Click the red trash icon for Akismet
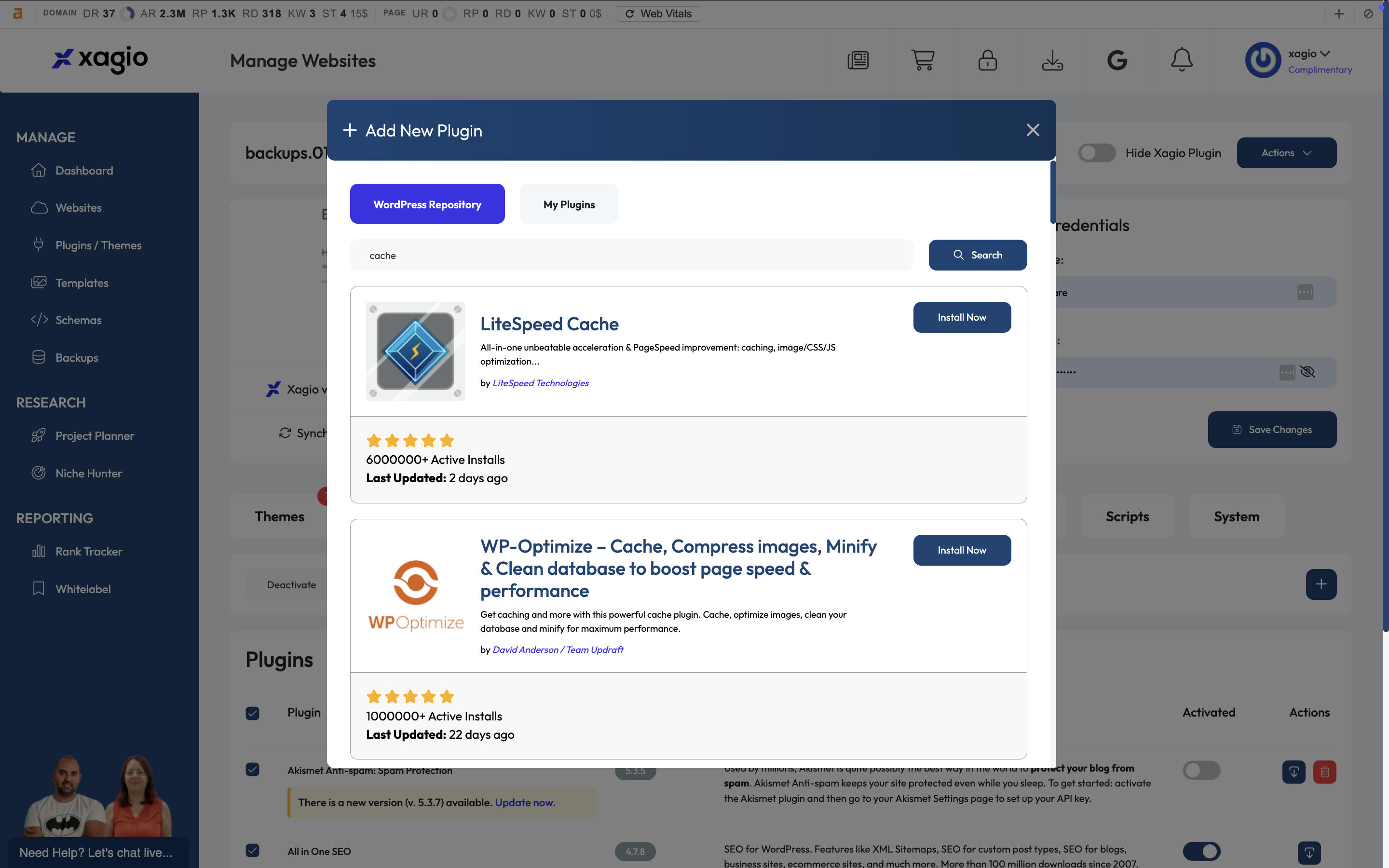The width and height of the screenshot is (1389, 868). tap(1325, 772)
